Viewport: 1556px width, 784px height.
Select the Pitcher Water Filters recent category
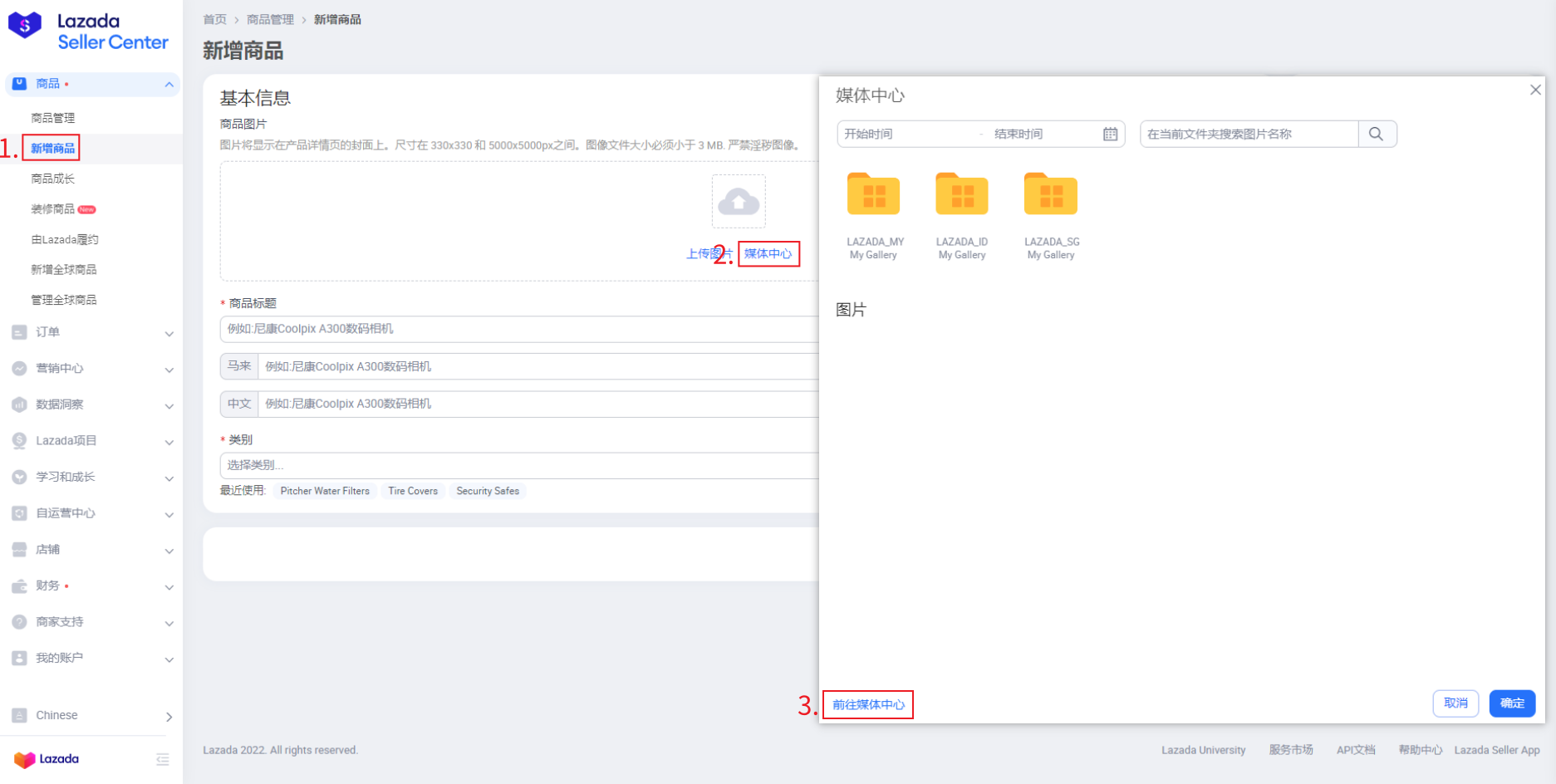pyautogui.click(x=325, y=491)
